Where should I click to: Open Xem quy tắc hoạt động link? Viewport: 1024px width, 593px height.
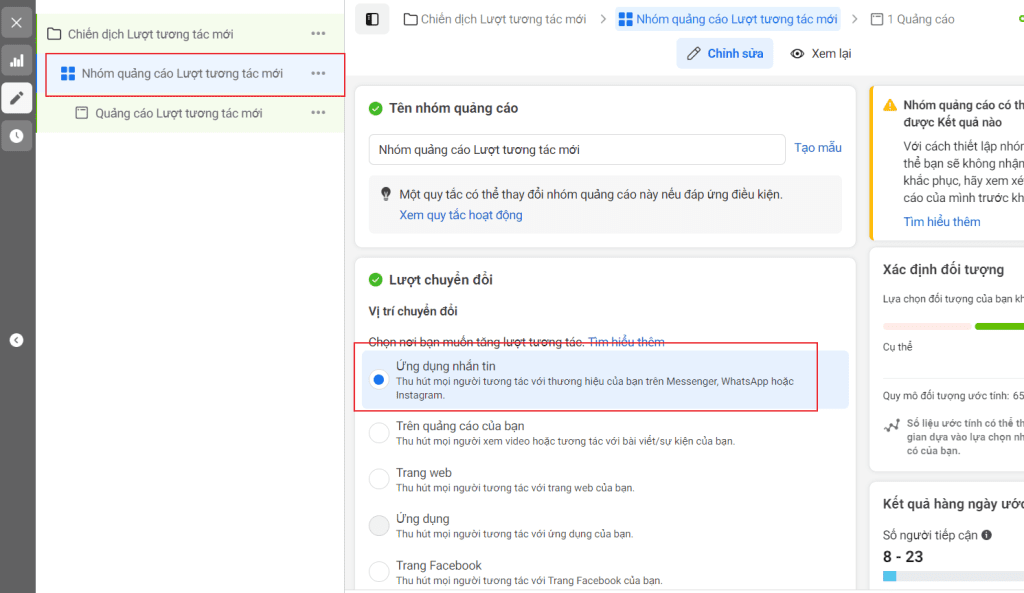[460, 215]
